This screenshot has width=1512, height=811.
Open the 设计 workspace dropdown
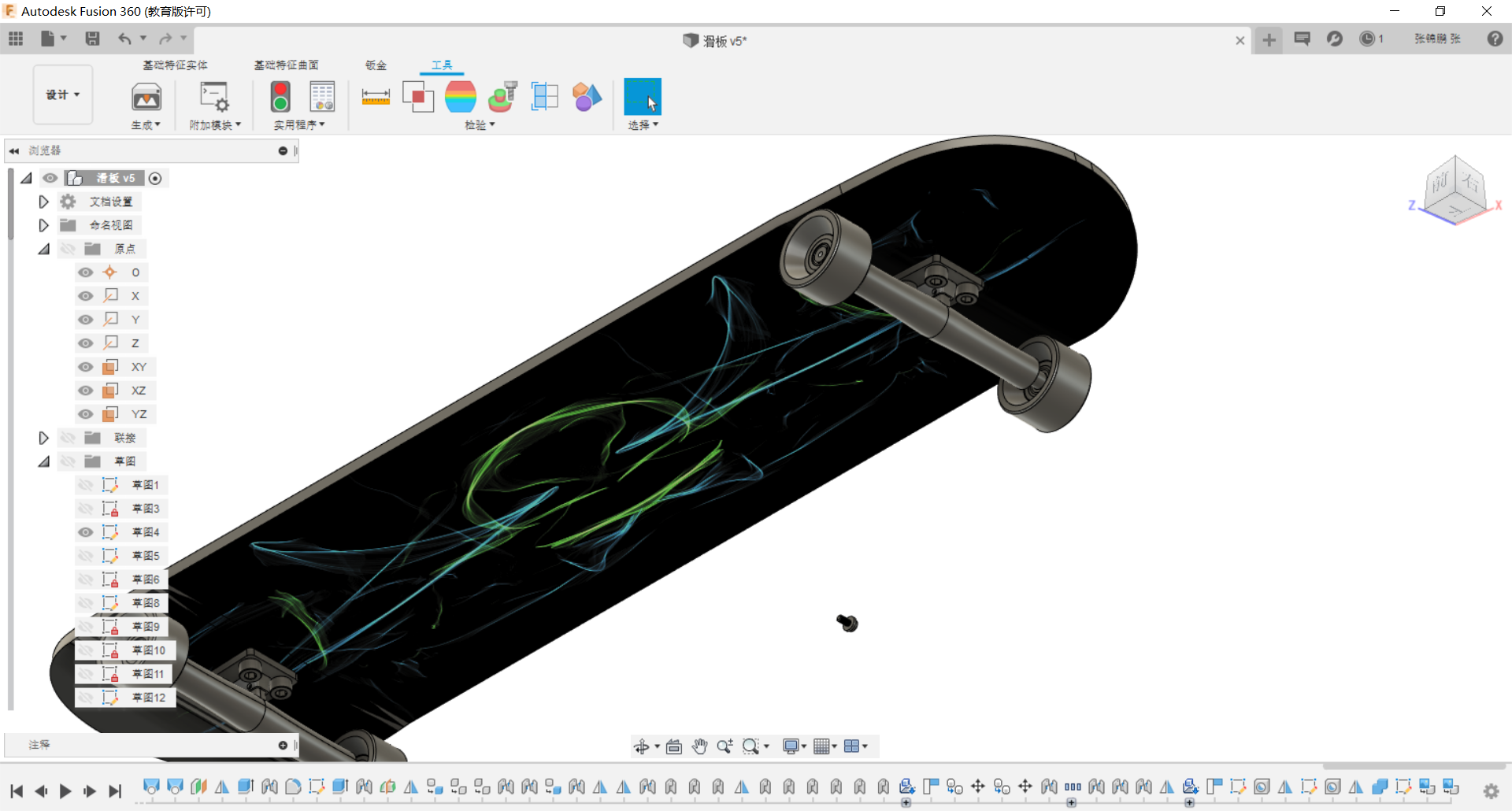point(63,94)
